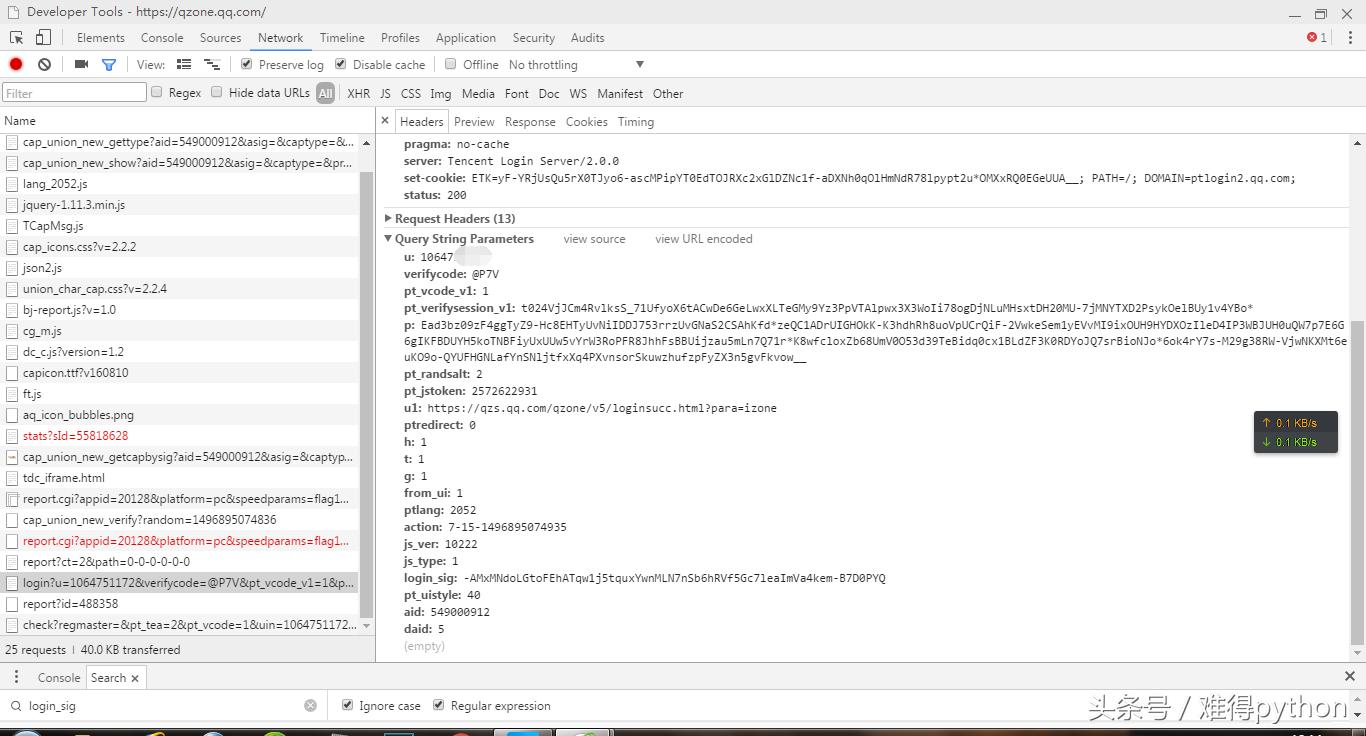Clear the login_sig search field
Image resolution: width=1366 pixels, height=736 pixels.
pos(310,705)
